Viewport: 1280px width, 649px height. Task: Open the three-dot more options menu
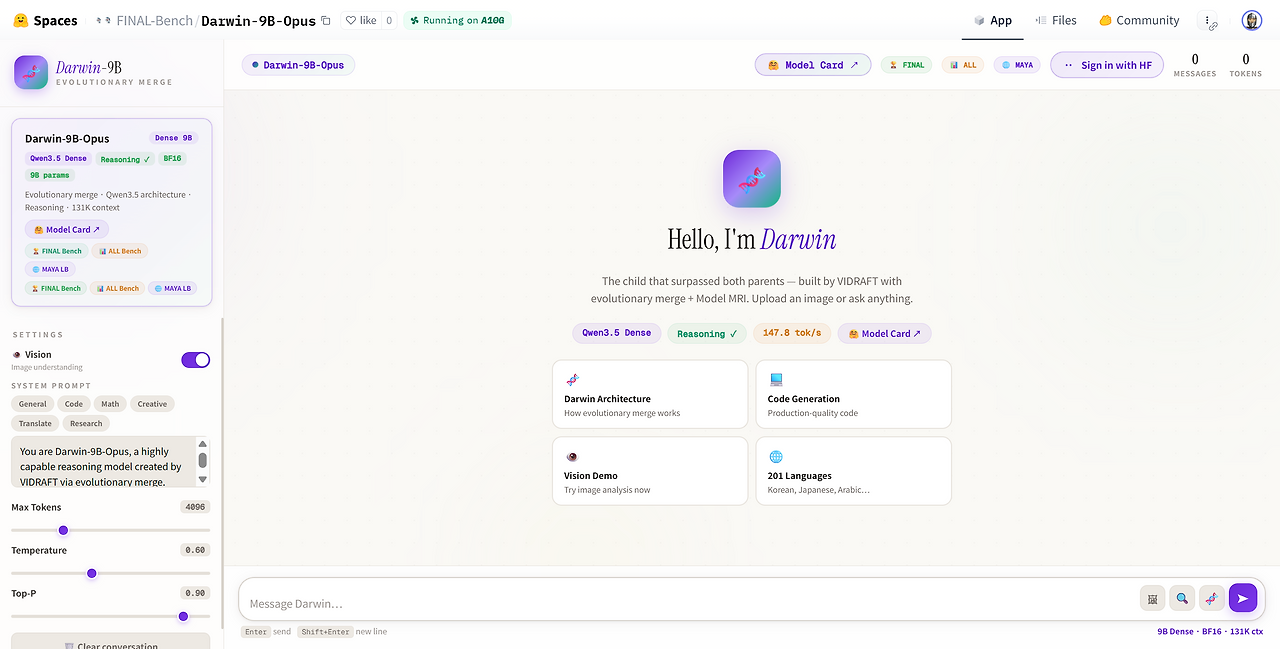pos(1208,20)
